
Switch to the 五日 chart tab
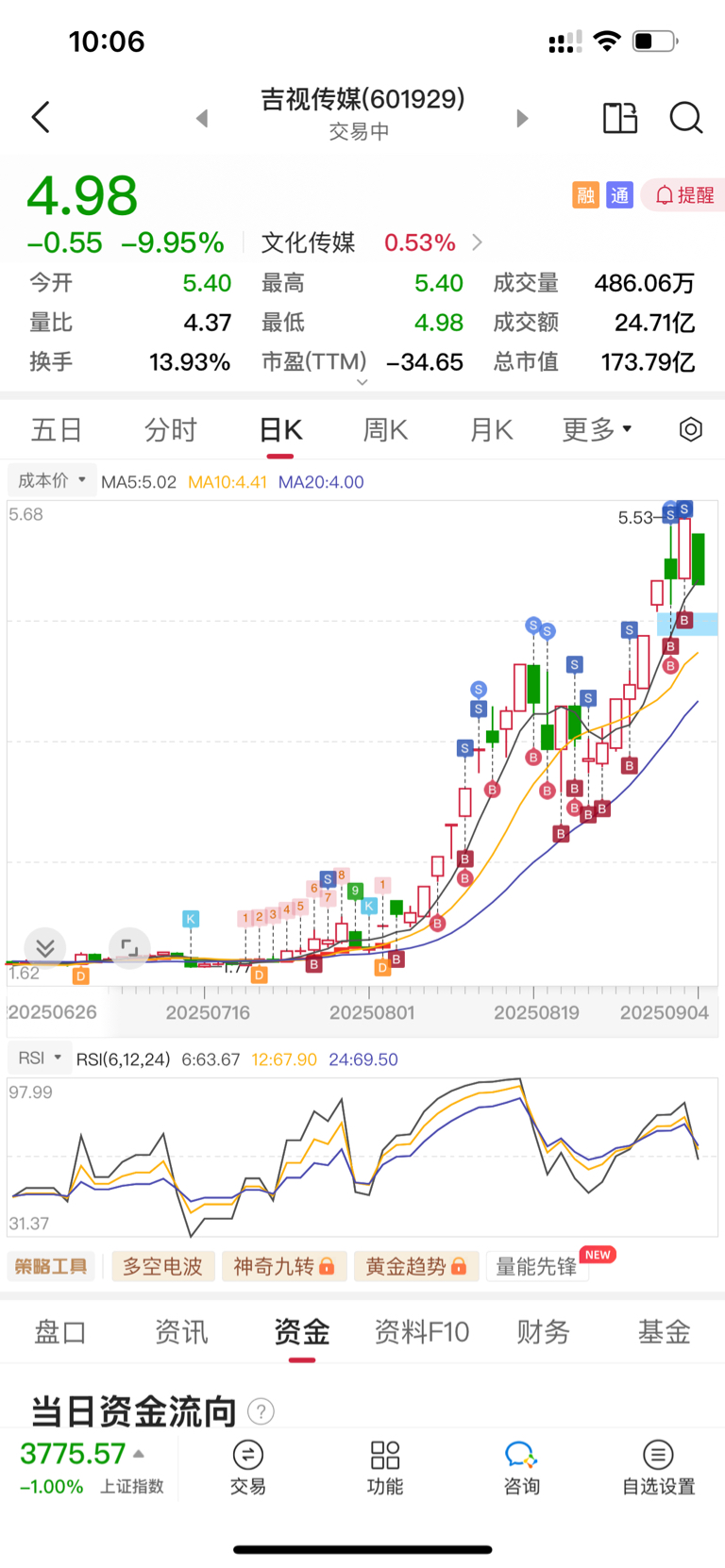[57, 430]
